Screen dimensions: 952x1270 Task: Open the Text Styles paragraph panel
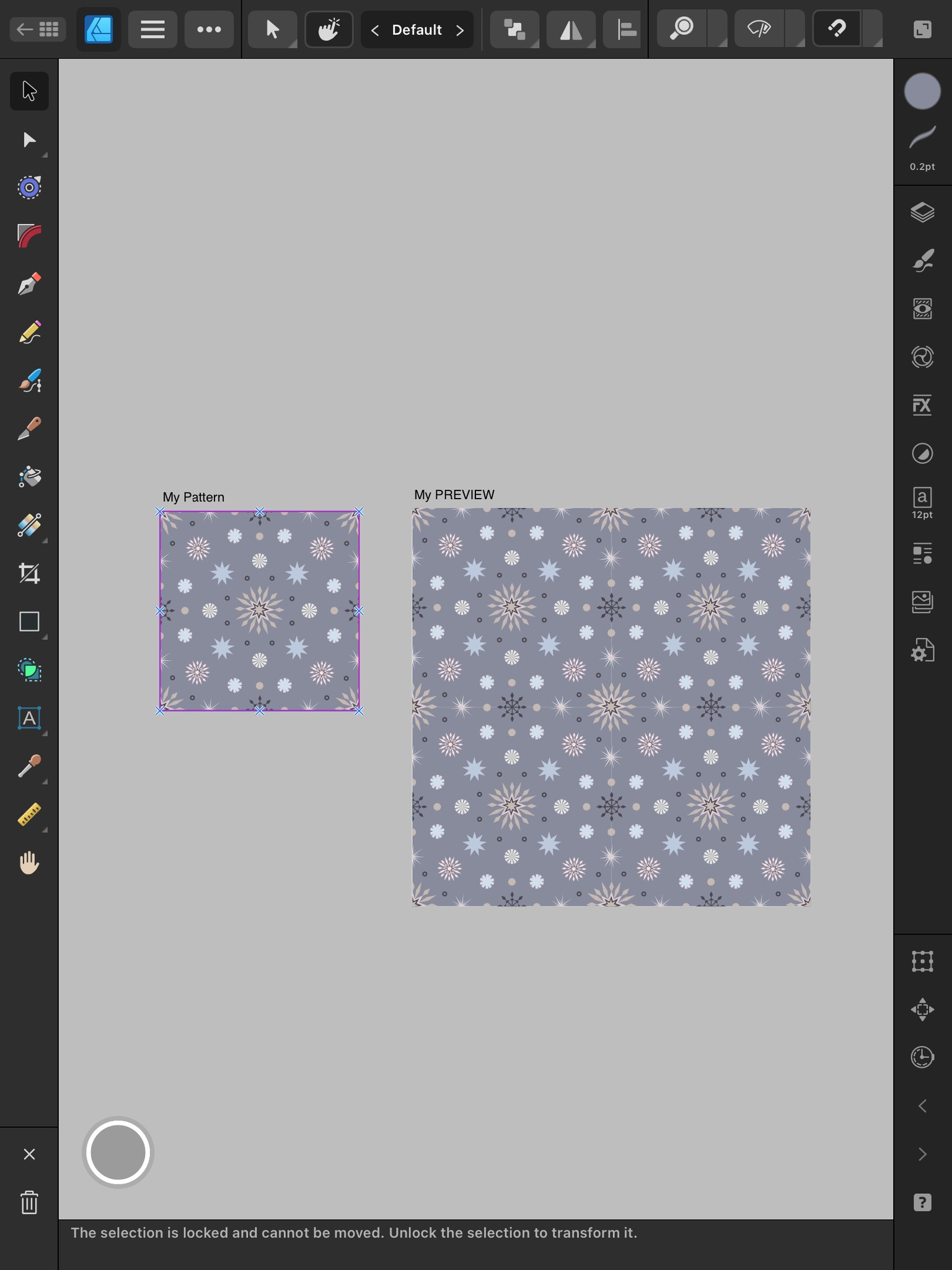[x=922, y=554]
